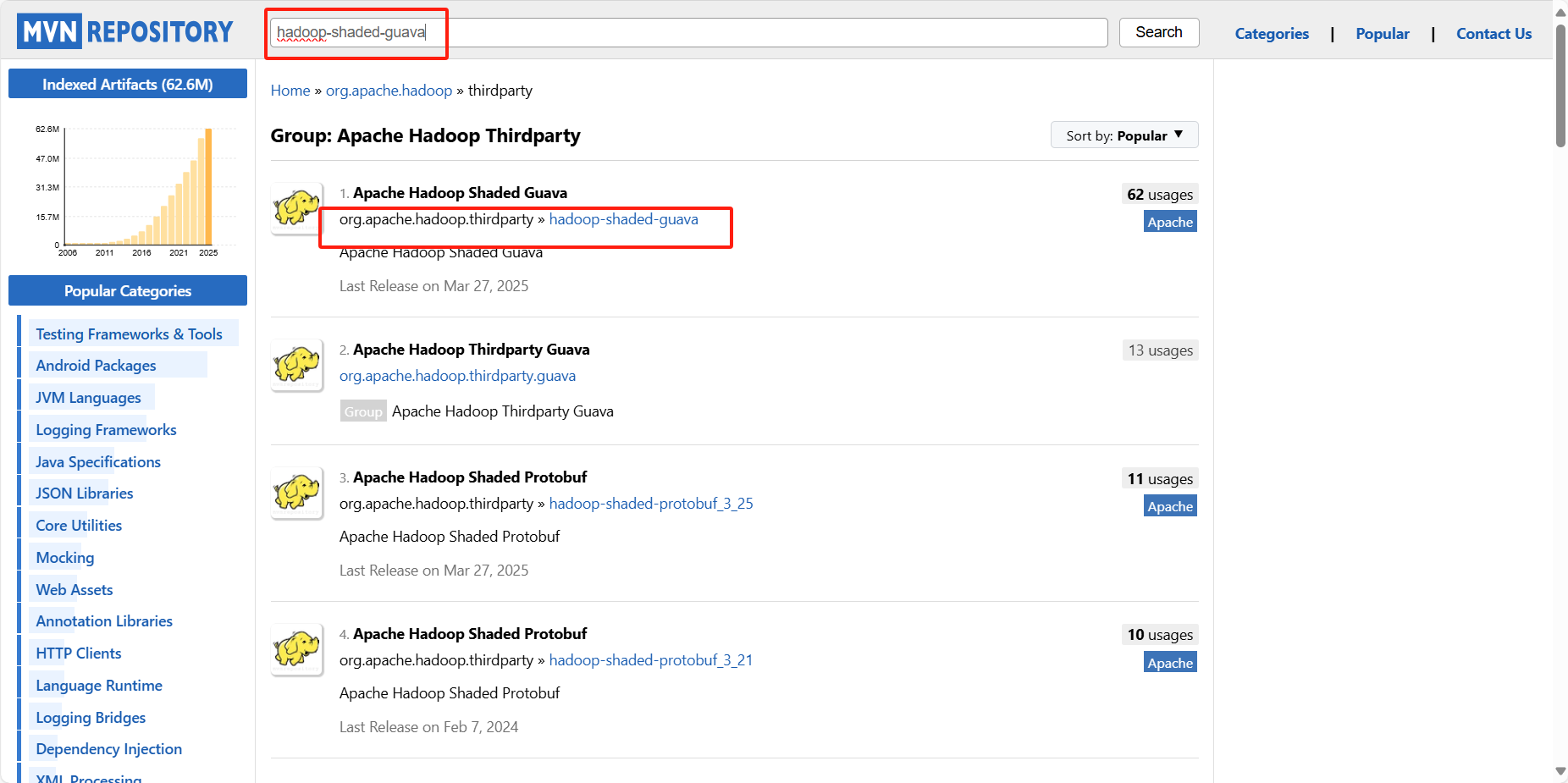Open Core Utilities category
Viewport: 1568px width, 783px height.
79,526
